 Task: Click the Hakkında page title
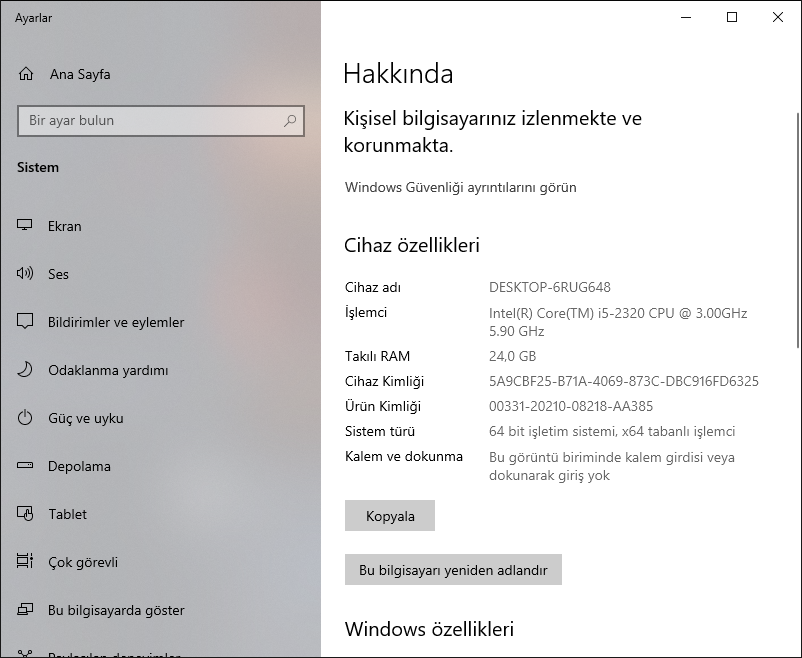pyautogui.click(x=398, y=74)
